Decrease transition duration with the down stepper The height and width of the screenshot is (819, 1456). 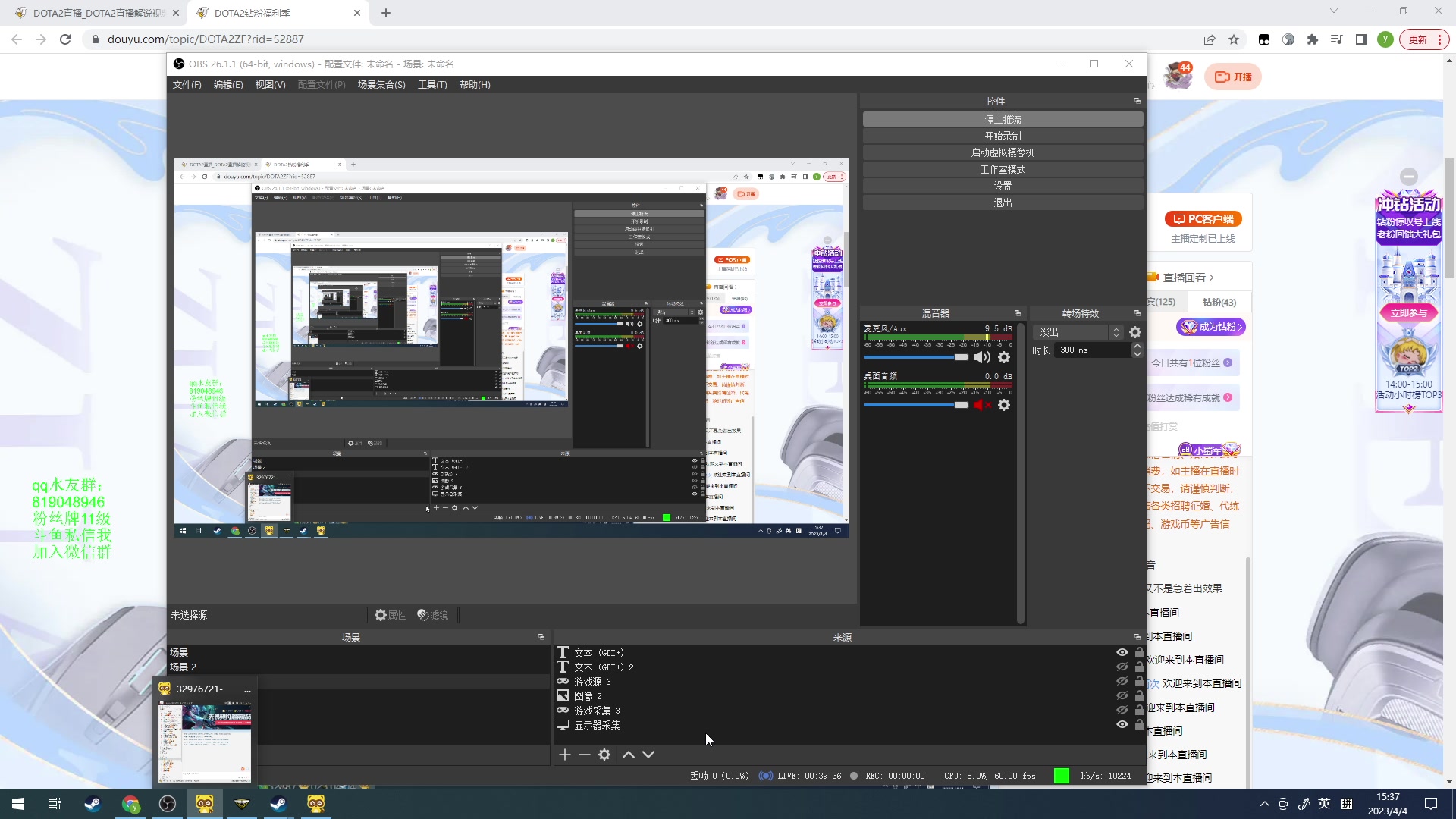[1137, 354]
